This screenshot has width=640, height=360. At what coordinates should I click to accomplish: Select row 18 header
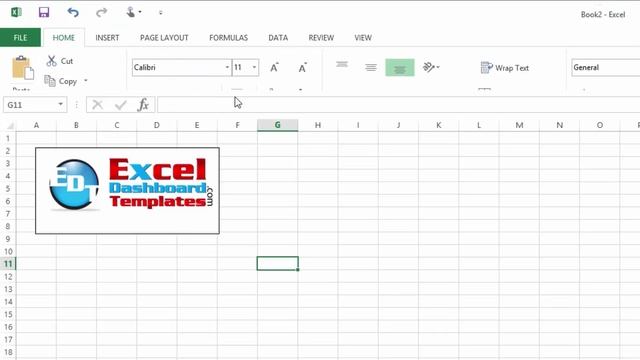pos(8,352)
